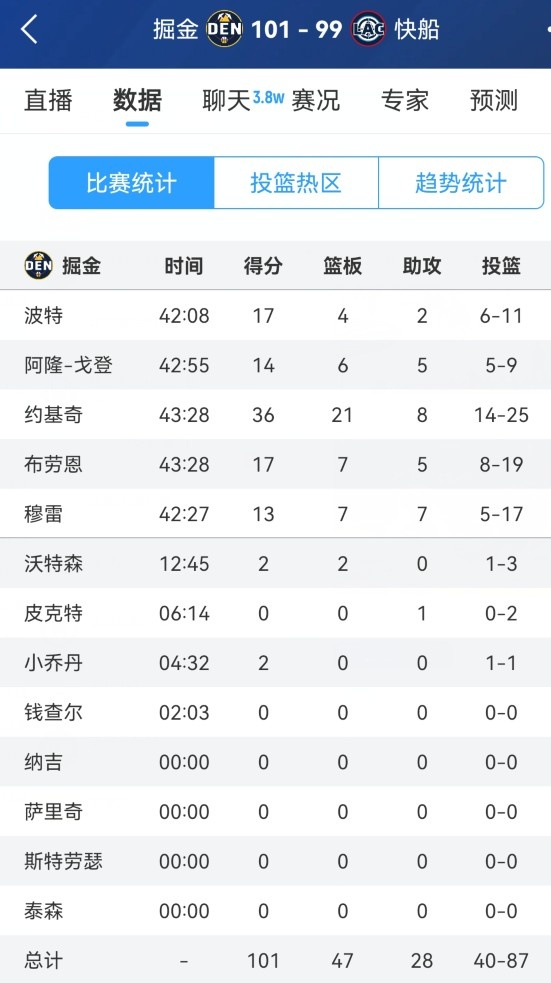Switch to the 聊天 tab
This screenshot has height=983, width=551.
pyautogui.click(x=226, y=100)
